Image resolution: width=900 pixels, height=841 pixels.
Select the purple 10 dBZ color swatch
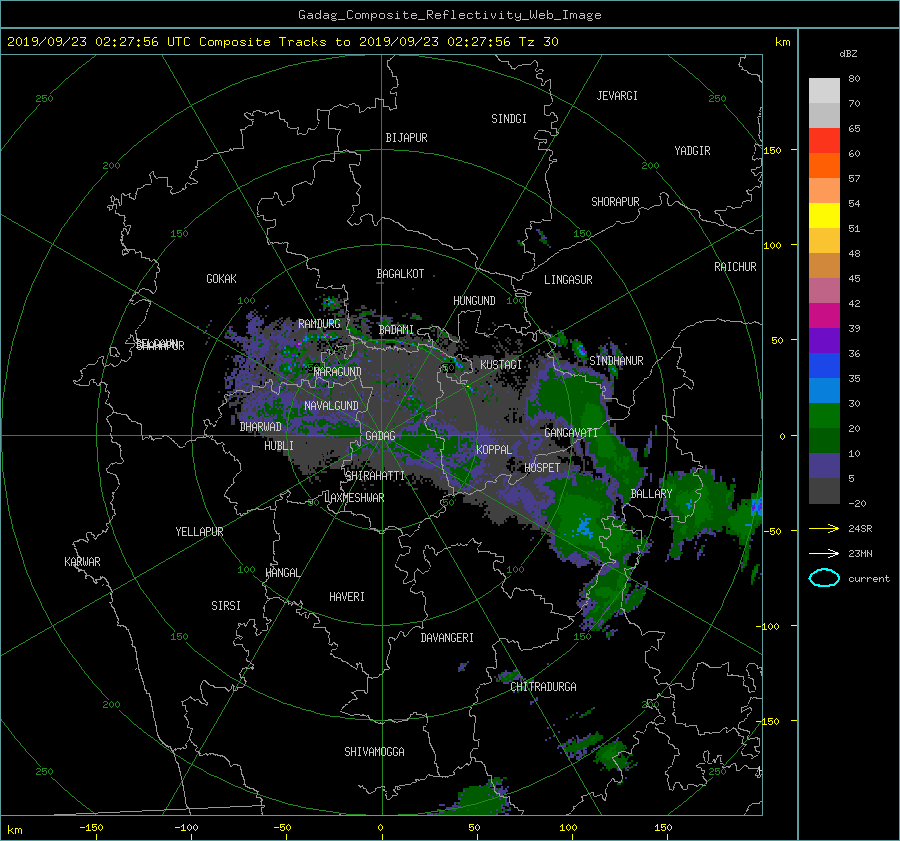(824, 466)
